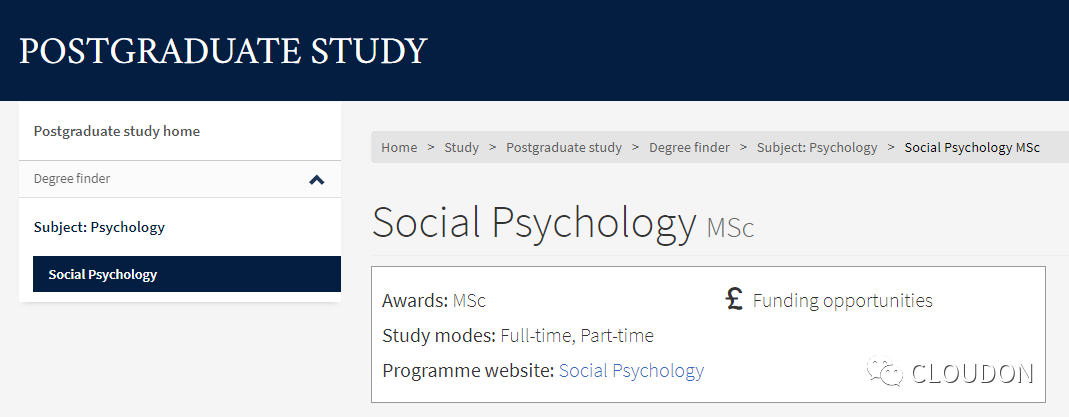Image resolution: width=1069 pixels, height=417 pixels.
Task: Go to Home breadcrumb link
Action: (399, 147)
